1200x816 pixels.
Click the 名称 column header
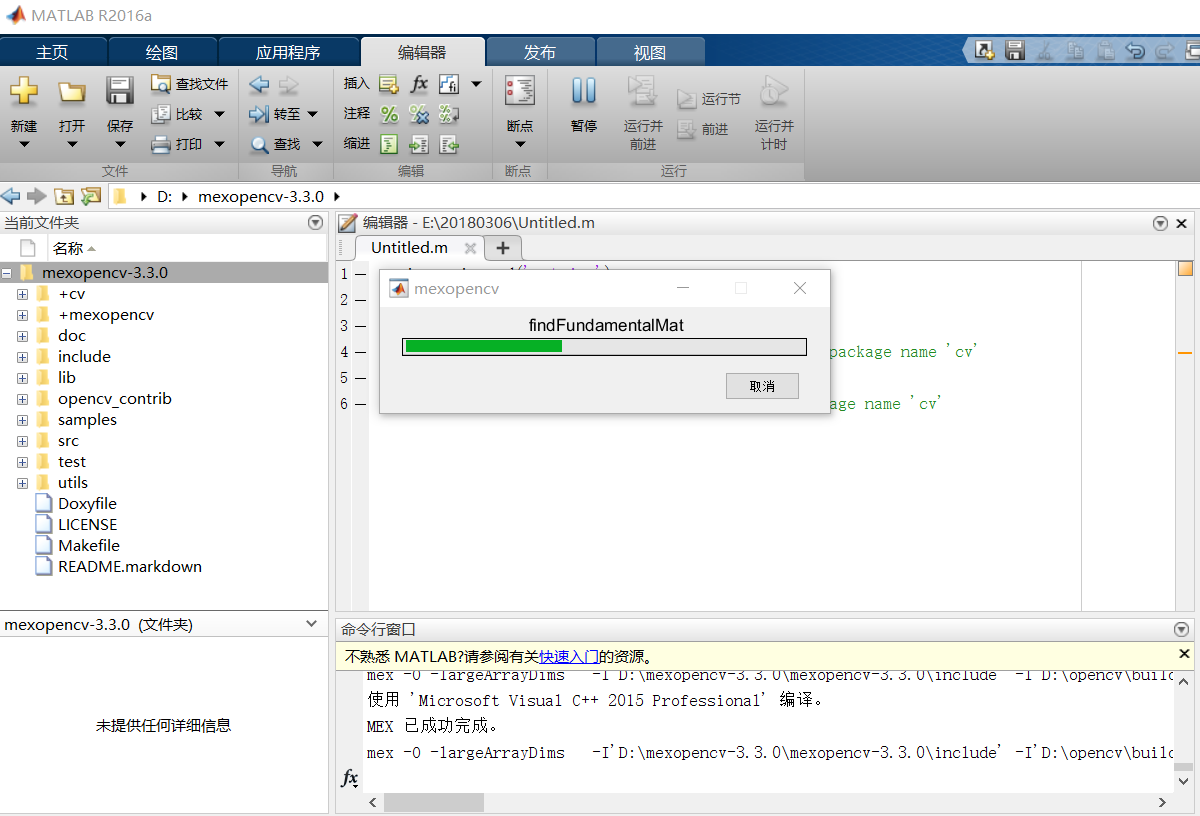tap(69, 248)
